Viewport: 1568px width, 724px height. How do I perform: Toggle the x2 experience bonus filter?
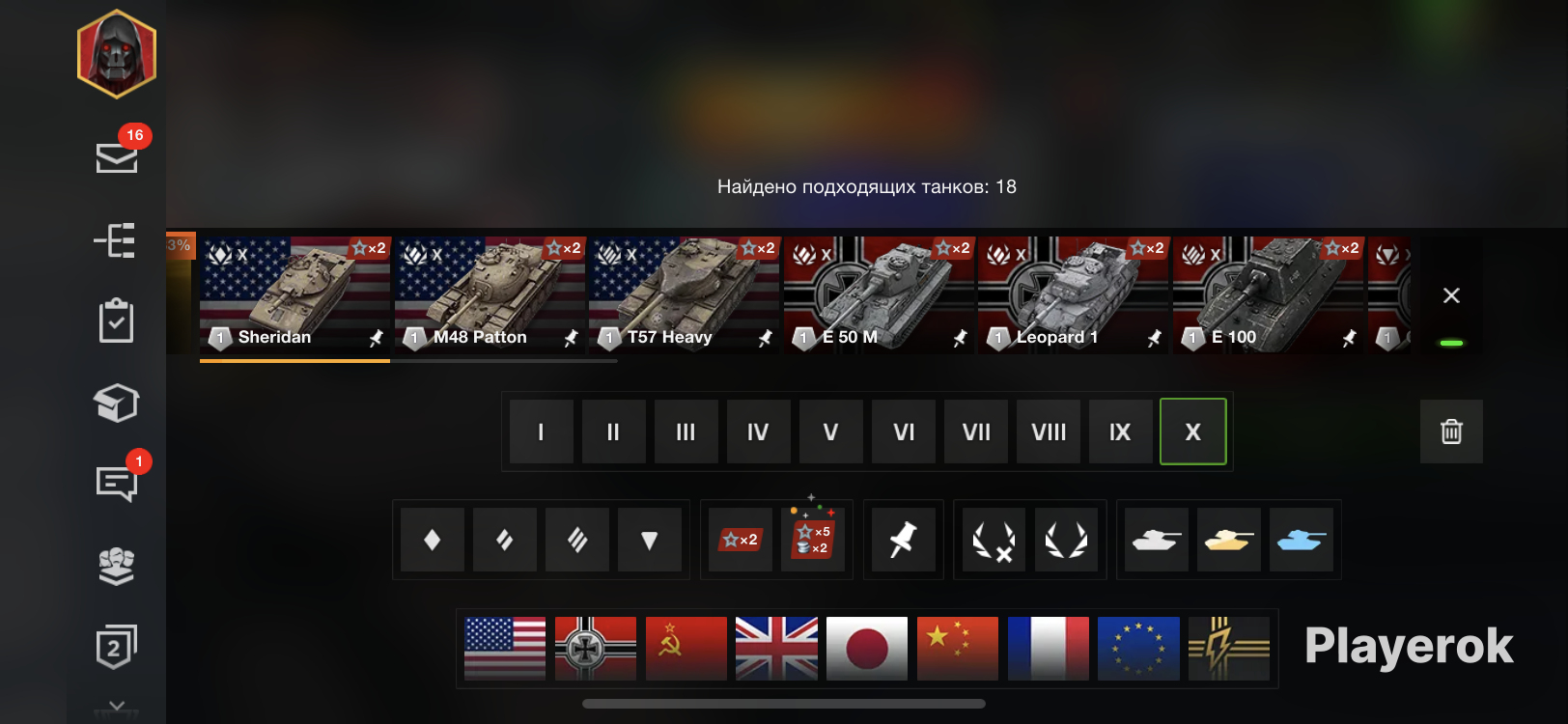(741, 540)
